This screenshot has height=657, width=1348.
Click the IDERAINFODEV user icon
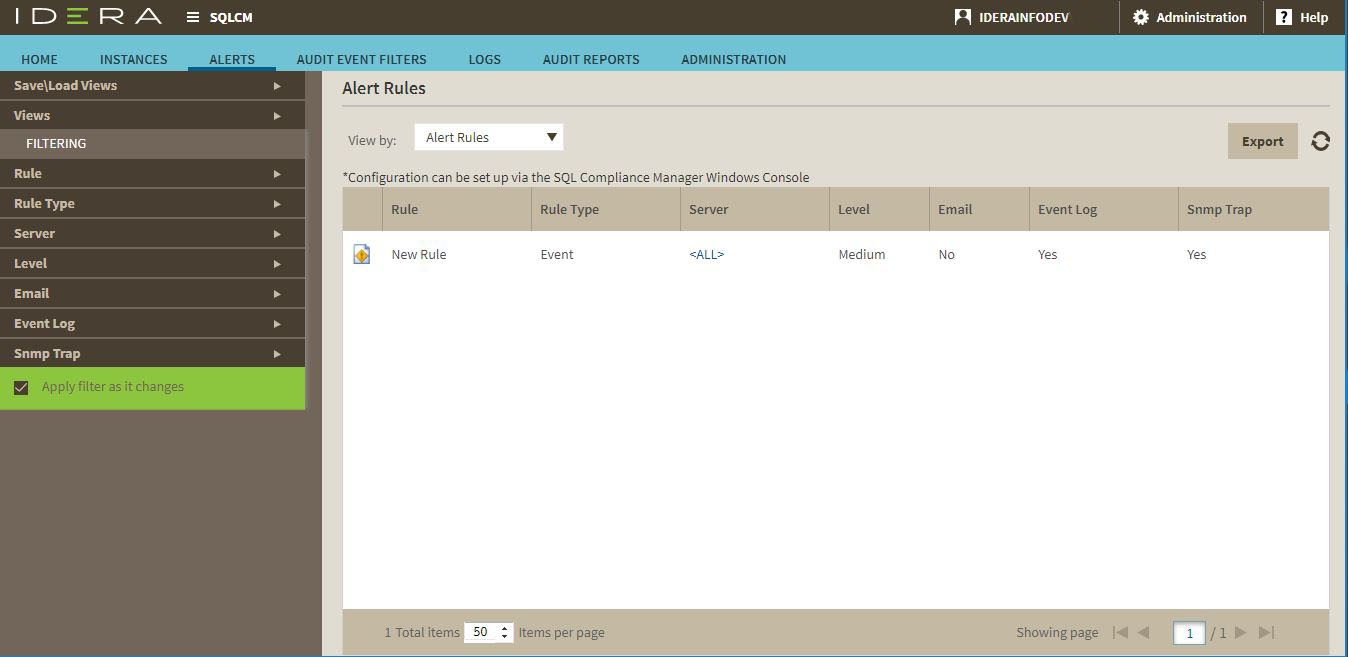pyautogui.click(x=962, y=17)
